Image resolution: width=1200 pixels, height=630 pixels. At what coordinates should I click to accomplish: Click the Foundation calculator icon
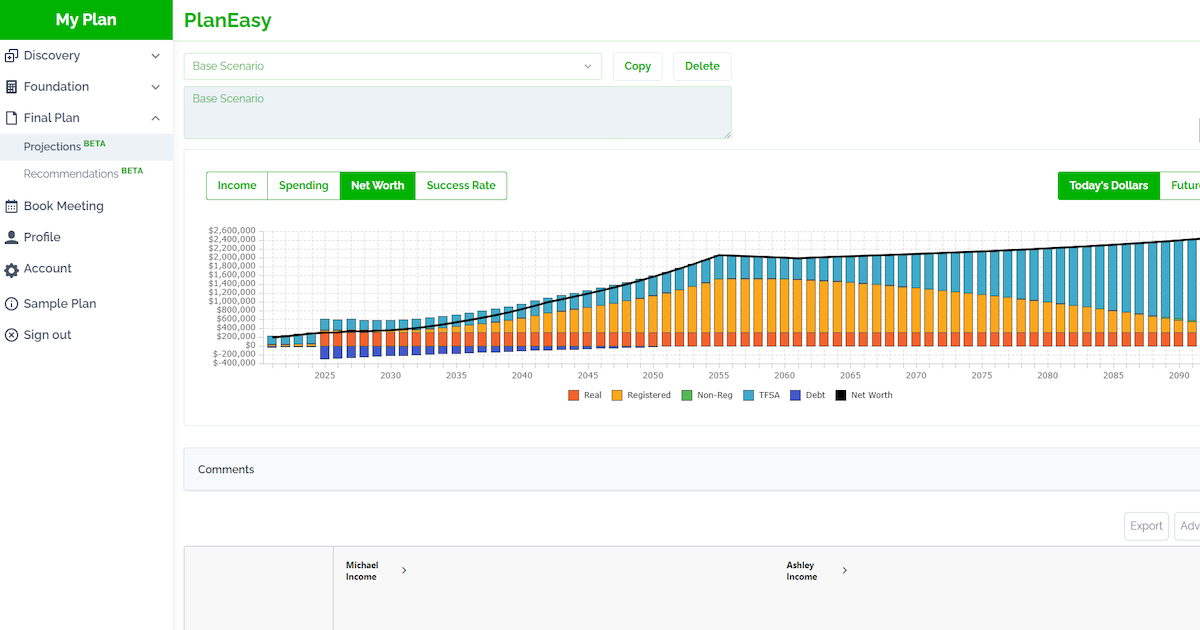[12, 87]
